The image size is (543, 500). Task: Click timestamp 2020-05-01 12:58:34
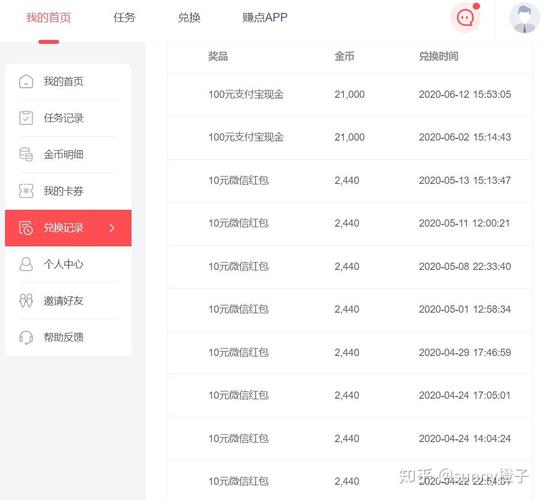465,309
